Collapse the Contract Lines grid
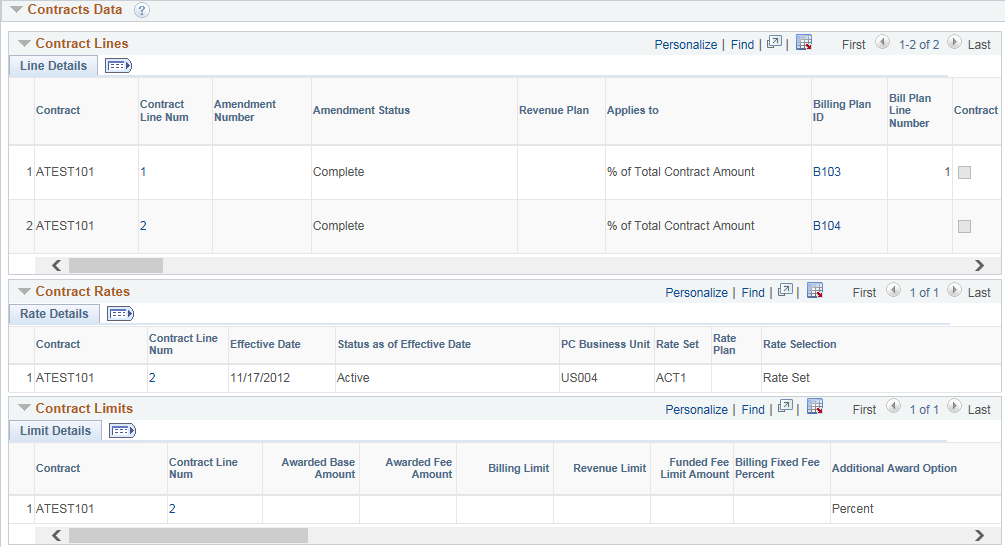Screen dimensions: 1005x547 24,44
